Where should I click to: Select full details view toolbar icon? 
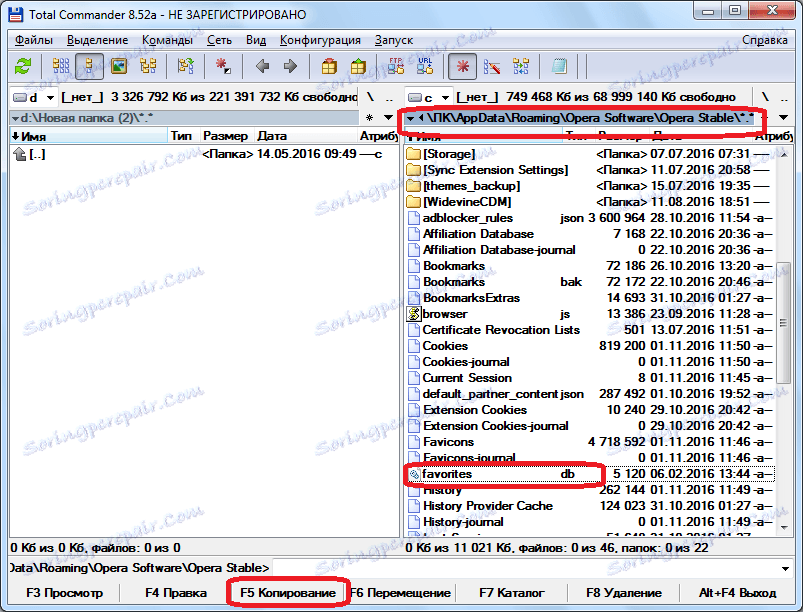[x=90, y=66]
